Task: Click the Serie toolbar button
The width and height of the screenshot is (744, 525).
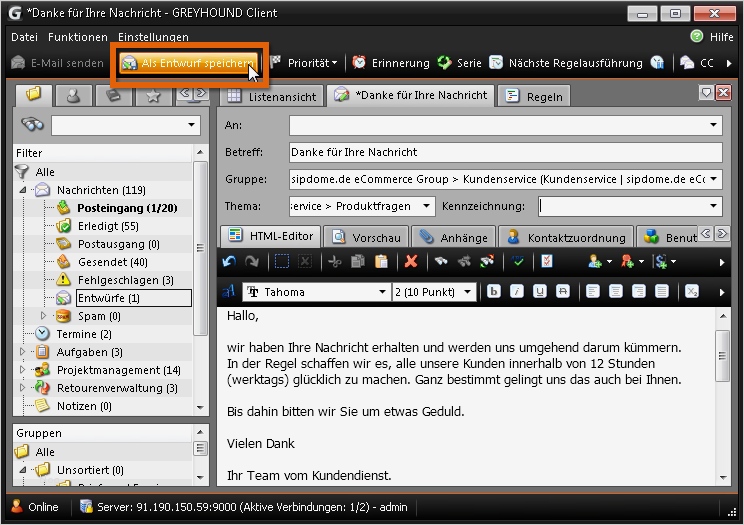Action: (459, 63)
